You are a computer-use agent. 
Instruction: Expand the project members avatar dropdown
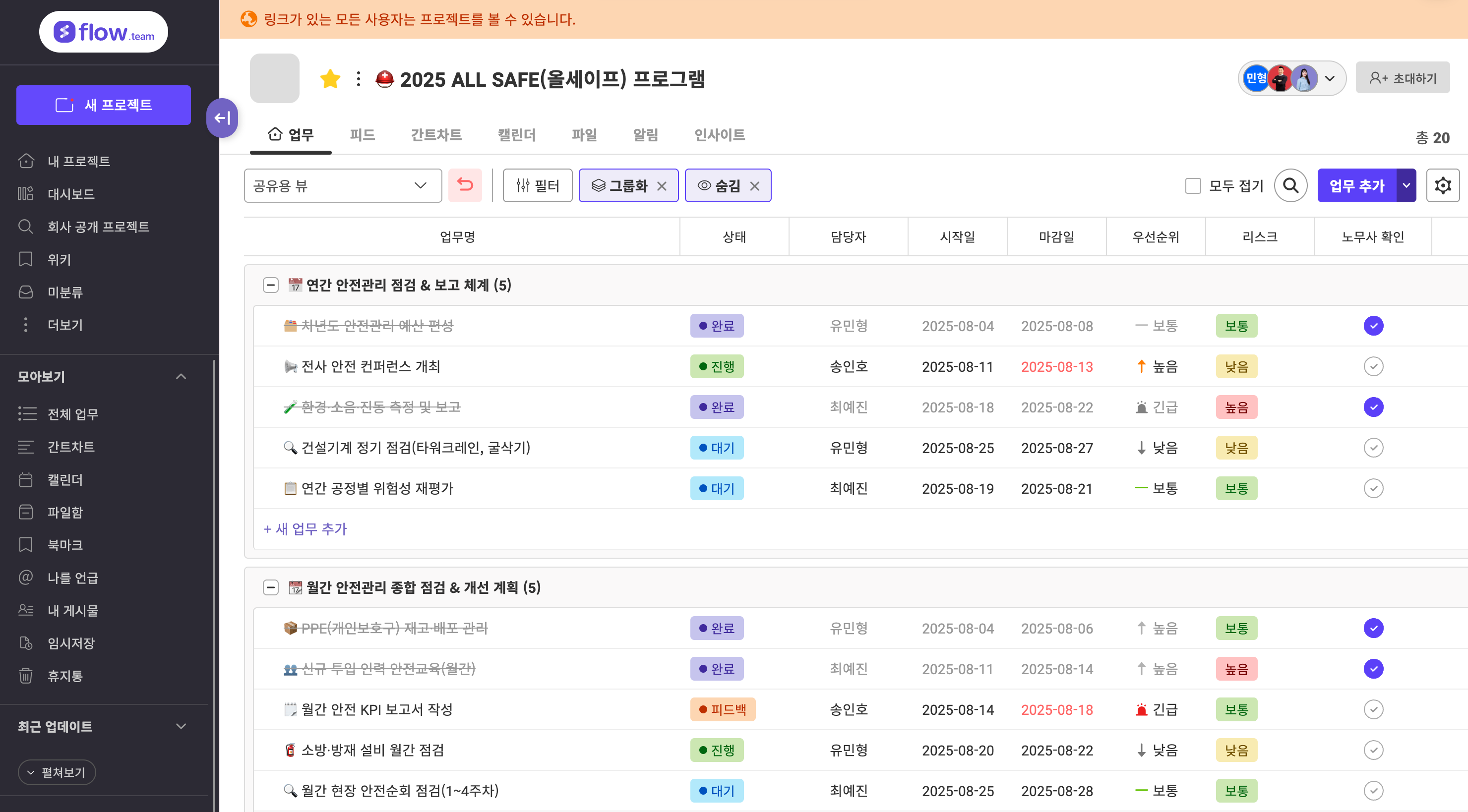(x=1330, y=79)
